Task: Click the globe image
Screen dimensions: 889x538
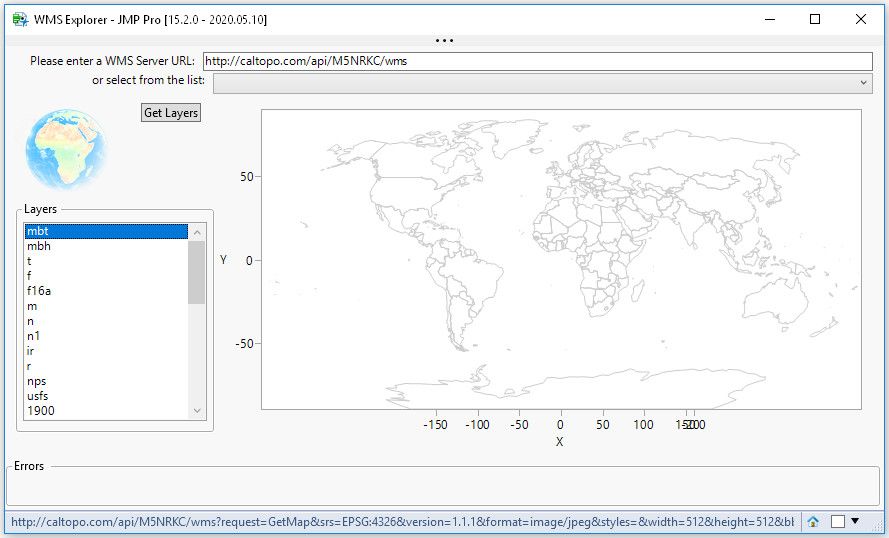Action: (66, 149)
